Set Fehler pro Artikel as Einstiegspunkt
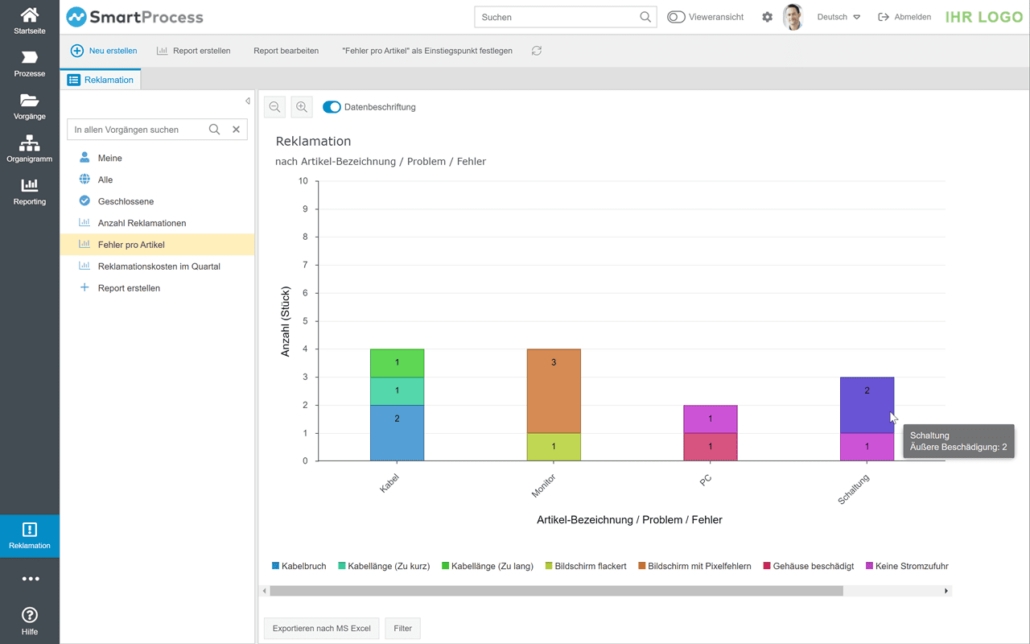1030x644 pixels. click(x=427, y=51)
